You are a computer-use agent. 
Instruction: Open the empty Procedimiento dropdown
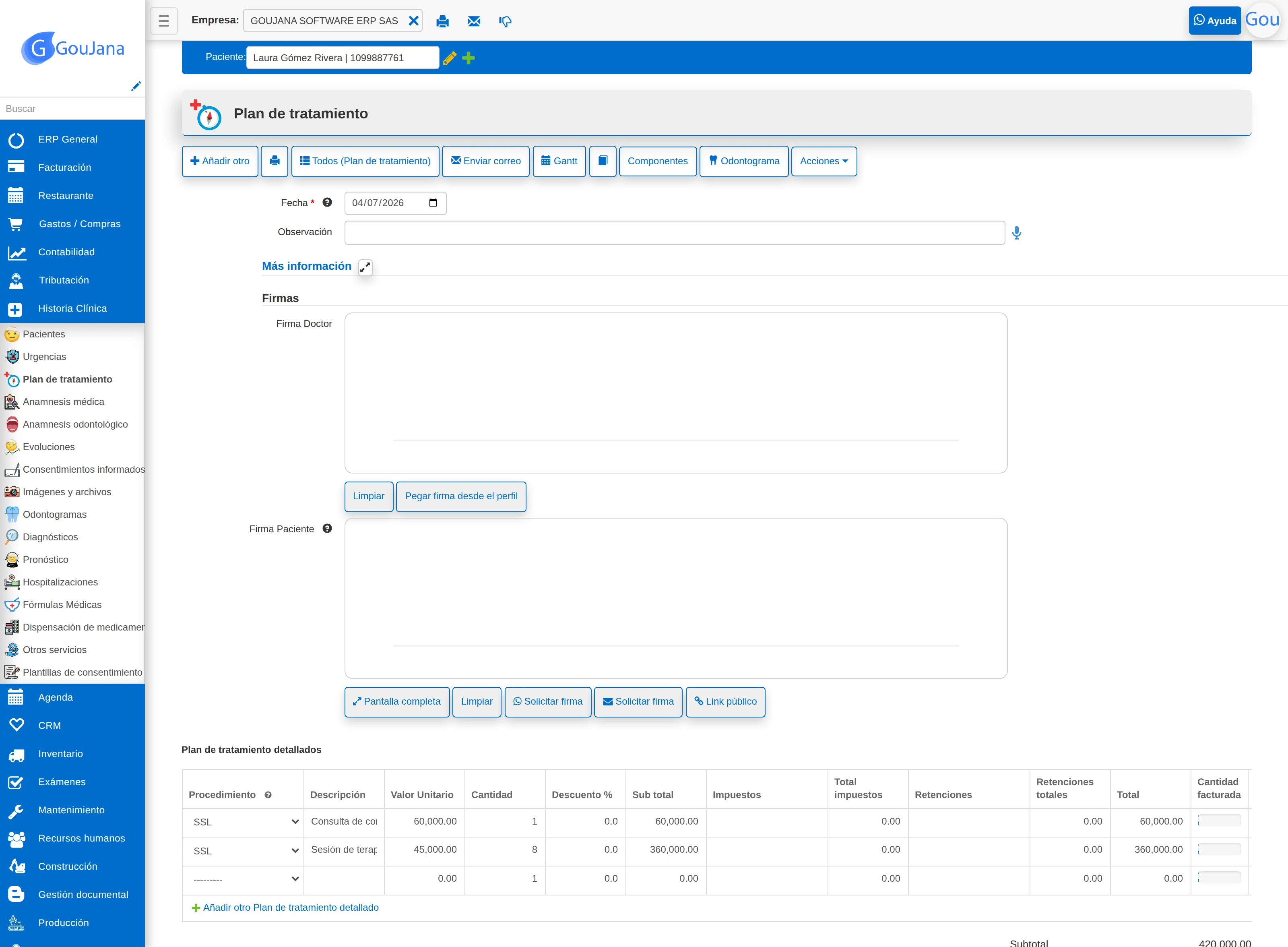246,879
